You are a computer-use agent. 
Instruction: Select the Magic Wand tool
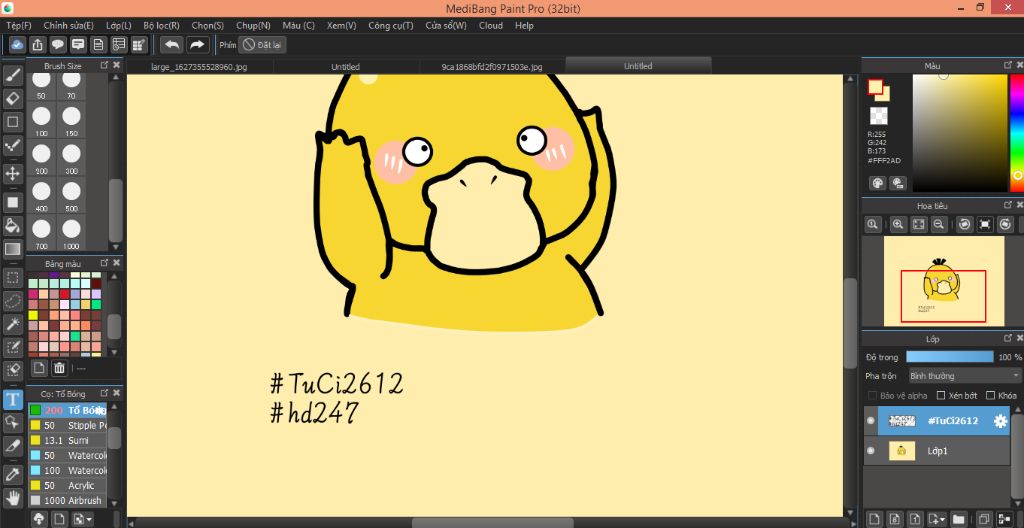(12, 323)
